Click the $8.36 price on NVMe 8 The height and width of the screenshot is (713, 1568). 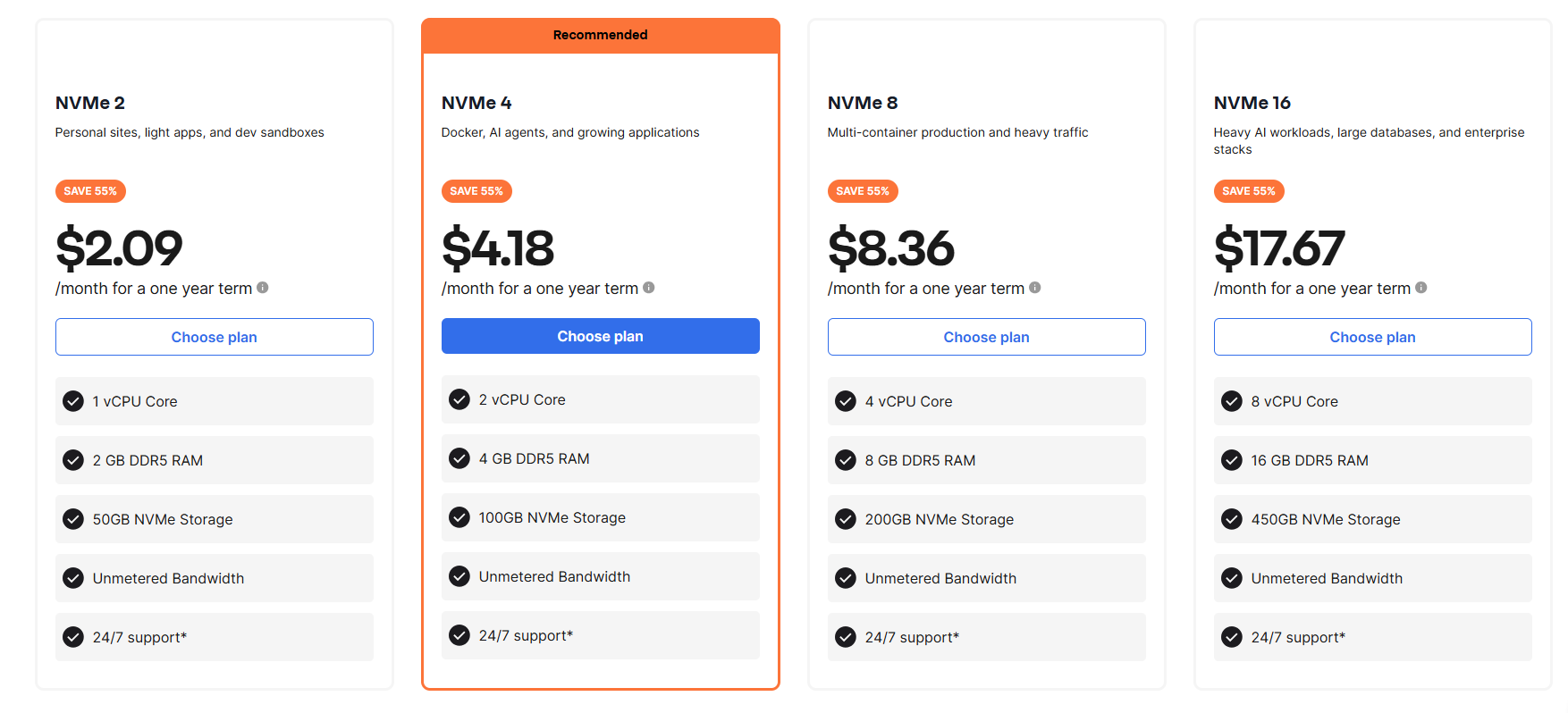pyautogui.click(x=891, y=247)
